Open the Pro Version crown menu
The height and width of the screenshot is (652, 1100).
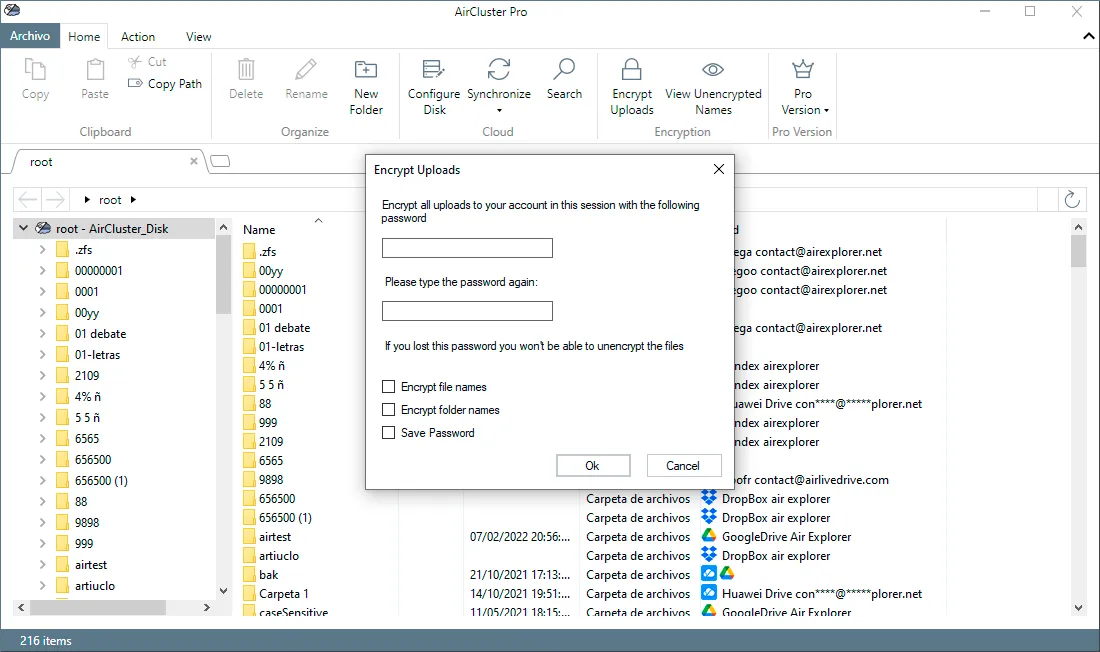(x=803, y=86)
